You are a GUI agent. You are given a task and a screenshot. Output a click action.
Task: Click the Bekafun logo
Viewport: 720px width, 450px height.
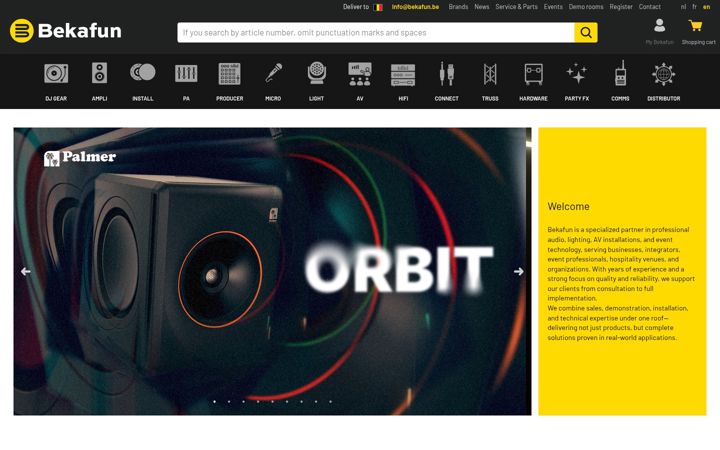click(x=66, y=31)
